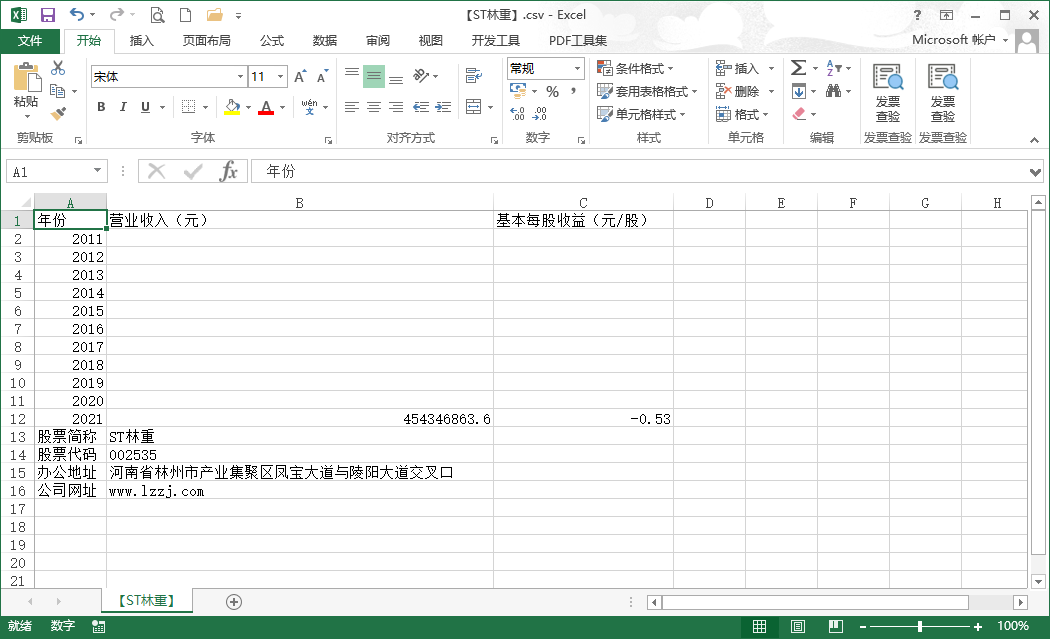Viewport: 1050px width, 639px height.
Task: Switch to the 插入 ribbon tab
Action: pyautogui.click(x=142, y=41)
